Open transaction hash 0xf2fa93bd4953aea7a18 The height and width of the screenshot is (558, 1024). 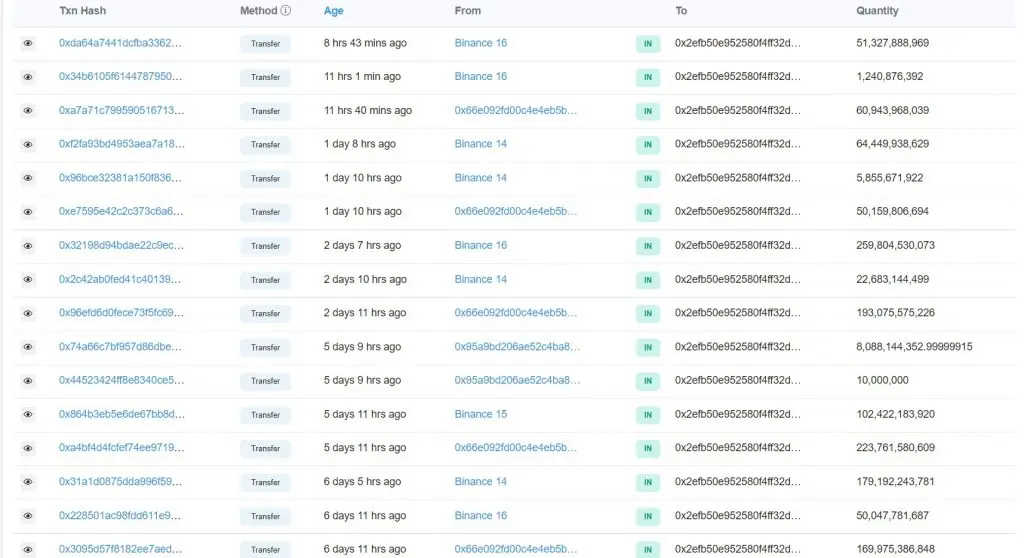click(x=121, y=144)
